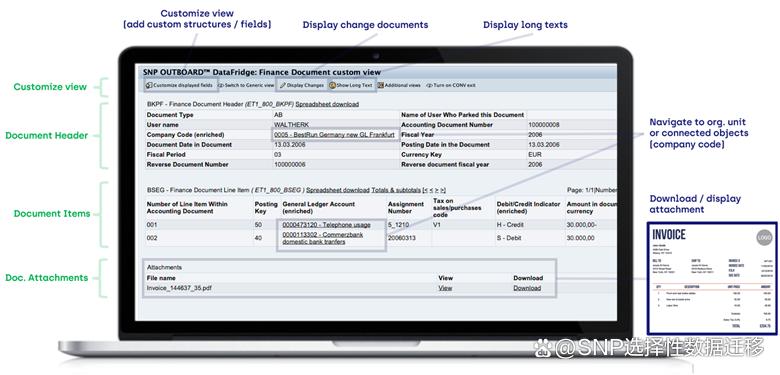Select Document Date in Document value 13.03.2006
Viewport: 780px width, 375px height.
[x=290, y=145]
